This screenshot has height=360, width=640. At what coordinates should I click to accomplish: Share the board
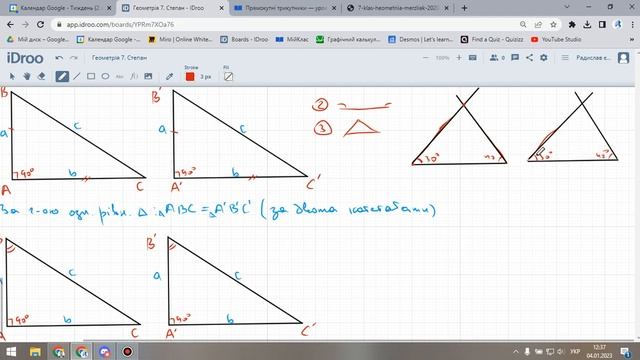point(529,58)
